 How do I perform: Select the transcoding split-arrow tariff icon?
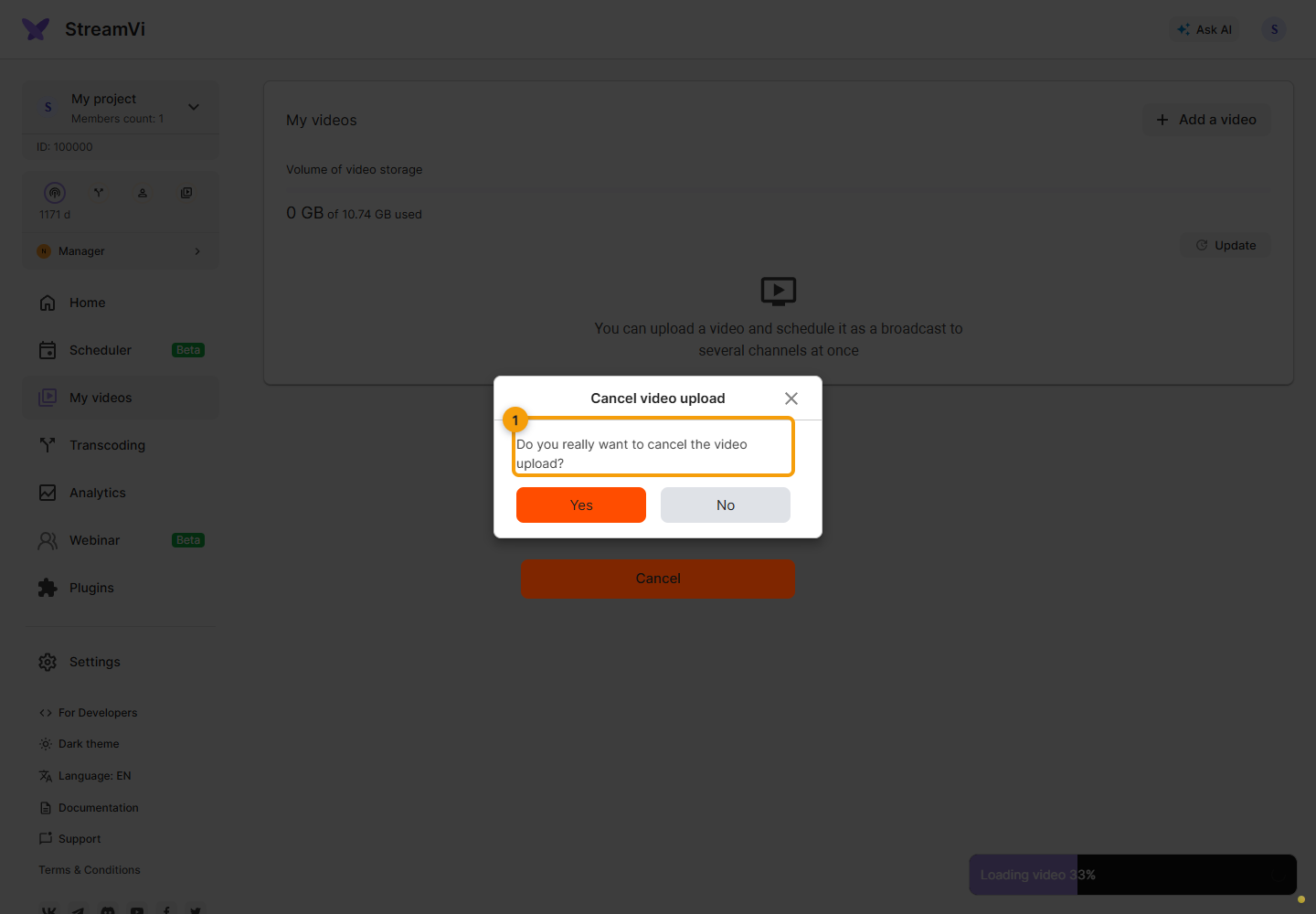(99, 193)
